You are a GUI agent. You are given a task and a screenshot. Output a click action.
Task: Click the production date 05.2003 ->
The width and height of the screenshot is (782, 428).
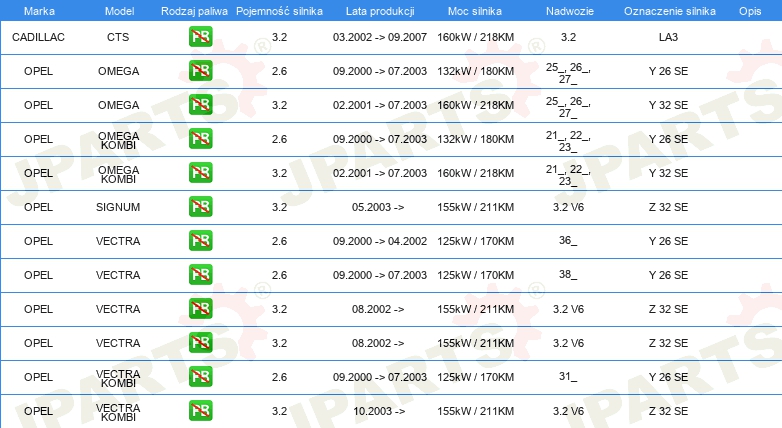(x=378, y=207)
